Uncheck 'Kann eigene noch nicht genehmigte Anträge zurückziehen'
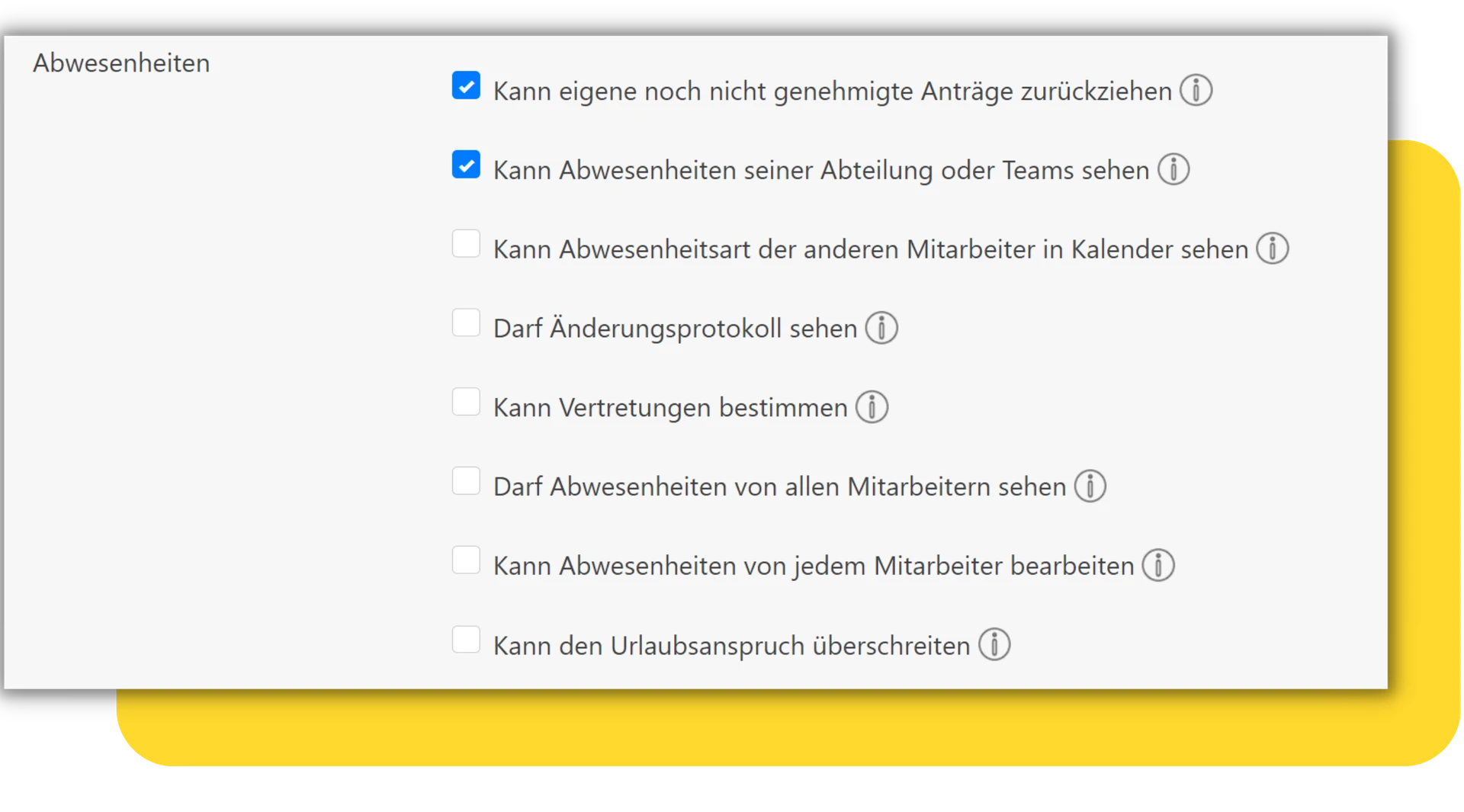The image size is (1464, 812). click(466, 85)
